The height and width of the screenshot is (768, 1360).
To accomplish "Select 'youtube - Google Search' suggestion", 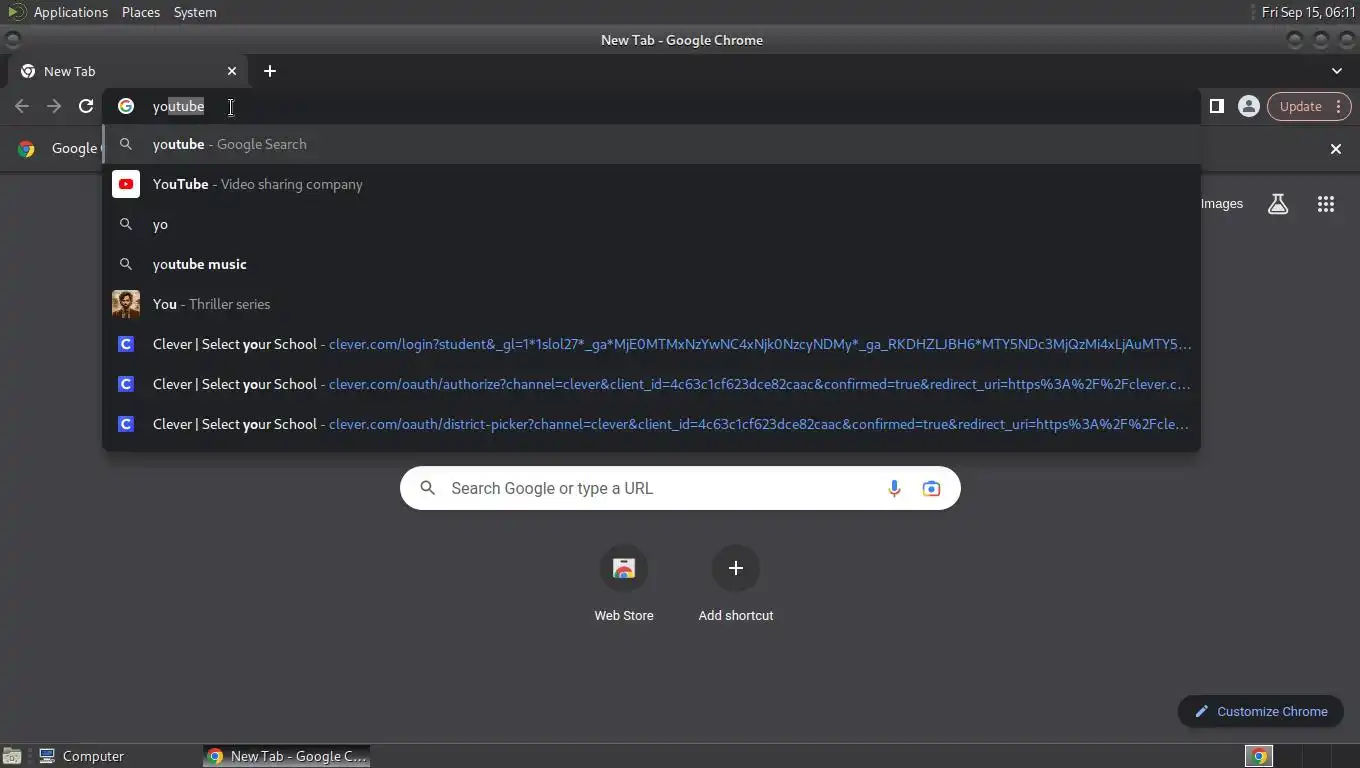I will click(x=651, y=144).
